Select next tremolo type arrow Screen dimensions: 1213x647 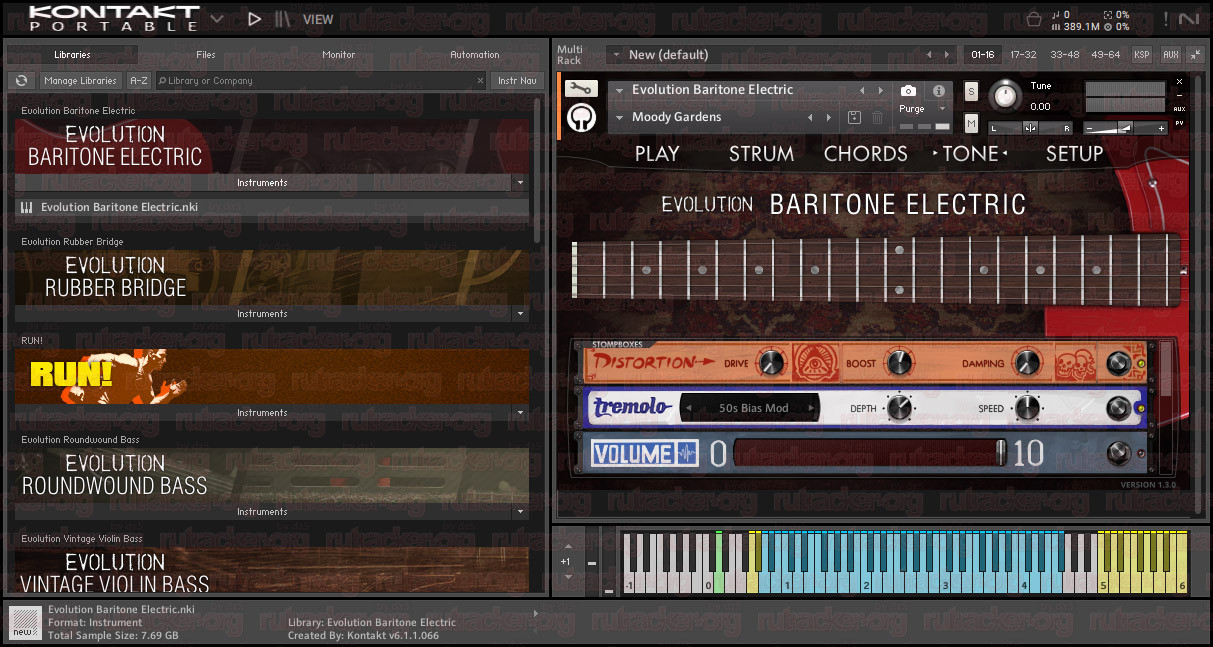(x=812, y=408)
